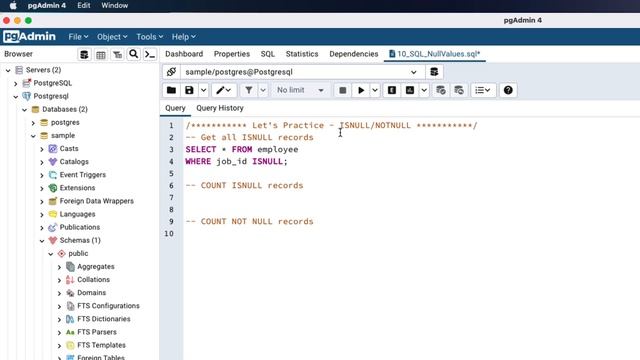Open the macOS Window menu

115,5
